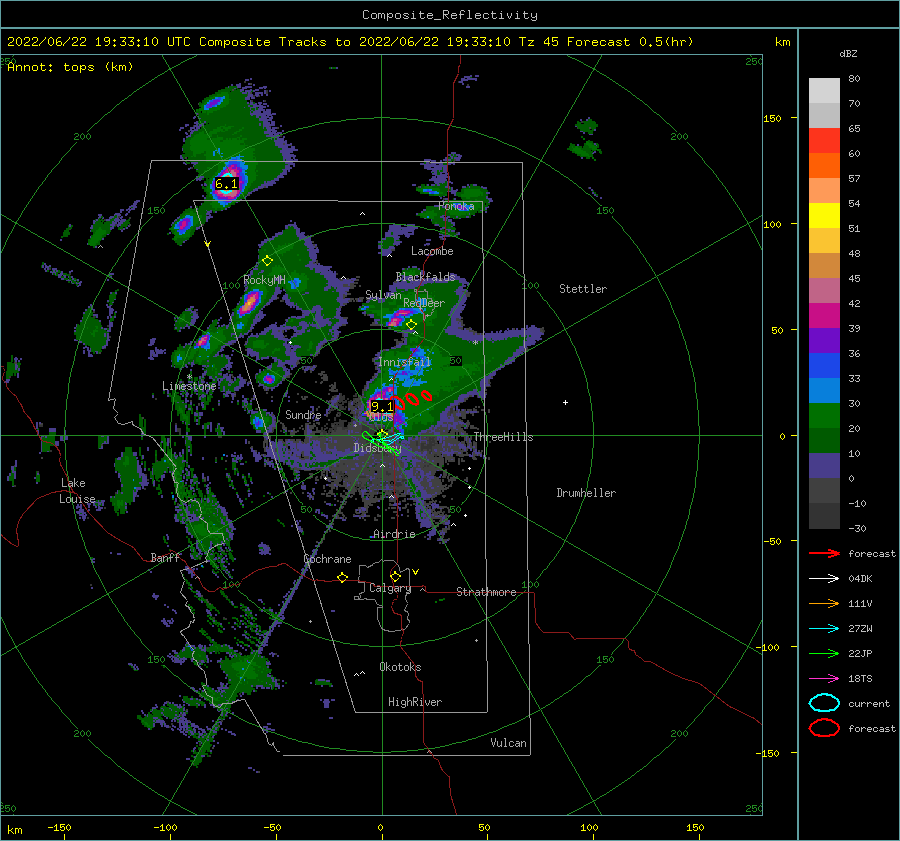Click the storm top label 9.1
The image size is (900, 841).
point(382,407)
